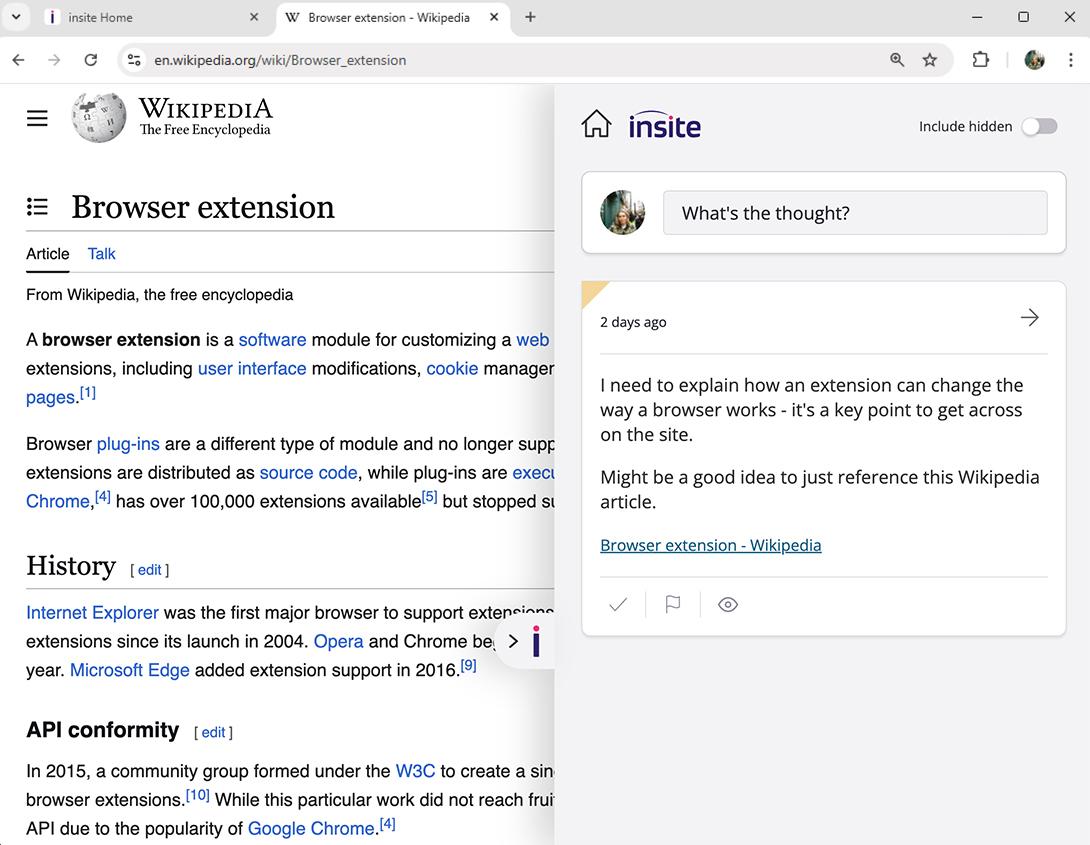
Task: Open the Chrome profile avatar
Action: pyautogui.click(x=1034, y=60)
